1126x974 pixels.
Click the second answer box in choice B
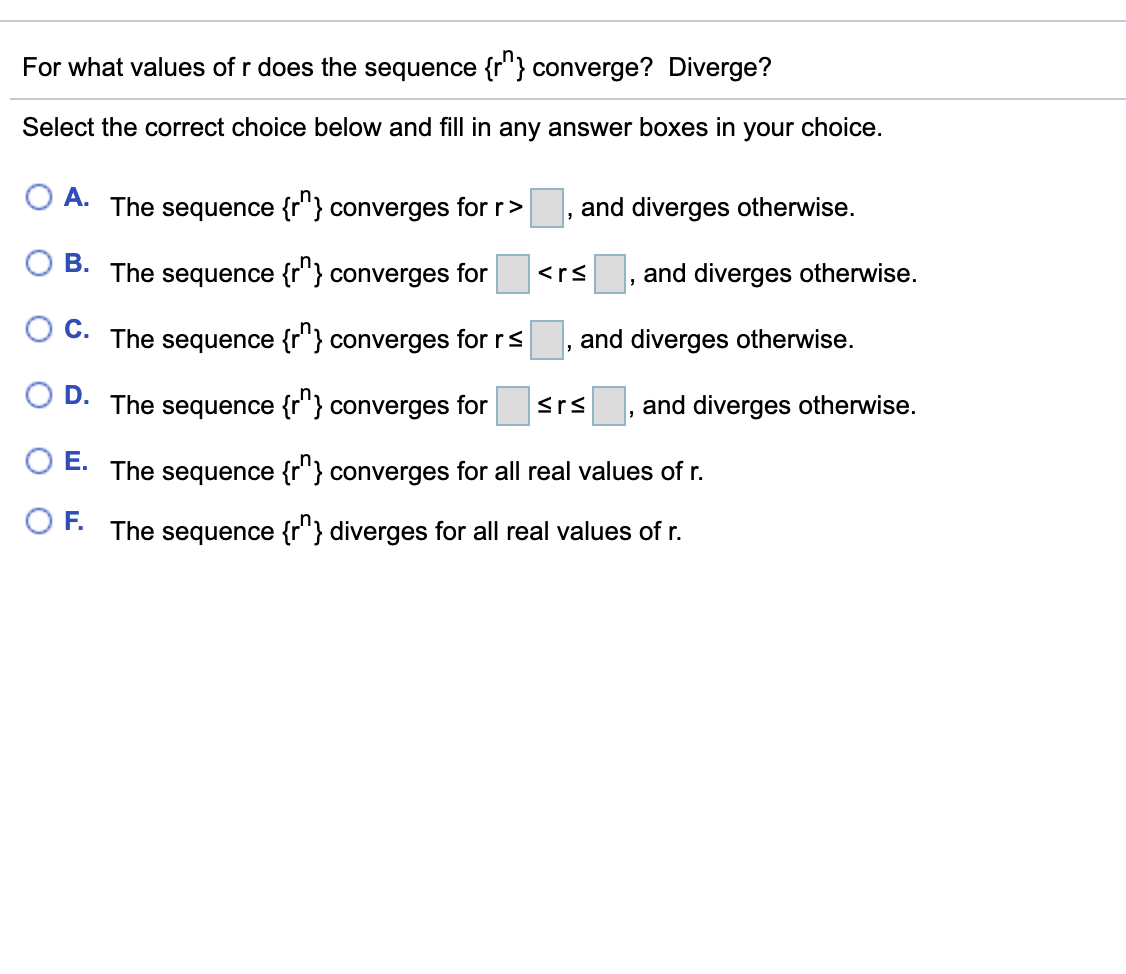tap(609, 274)
